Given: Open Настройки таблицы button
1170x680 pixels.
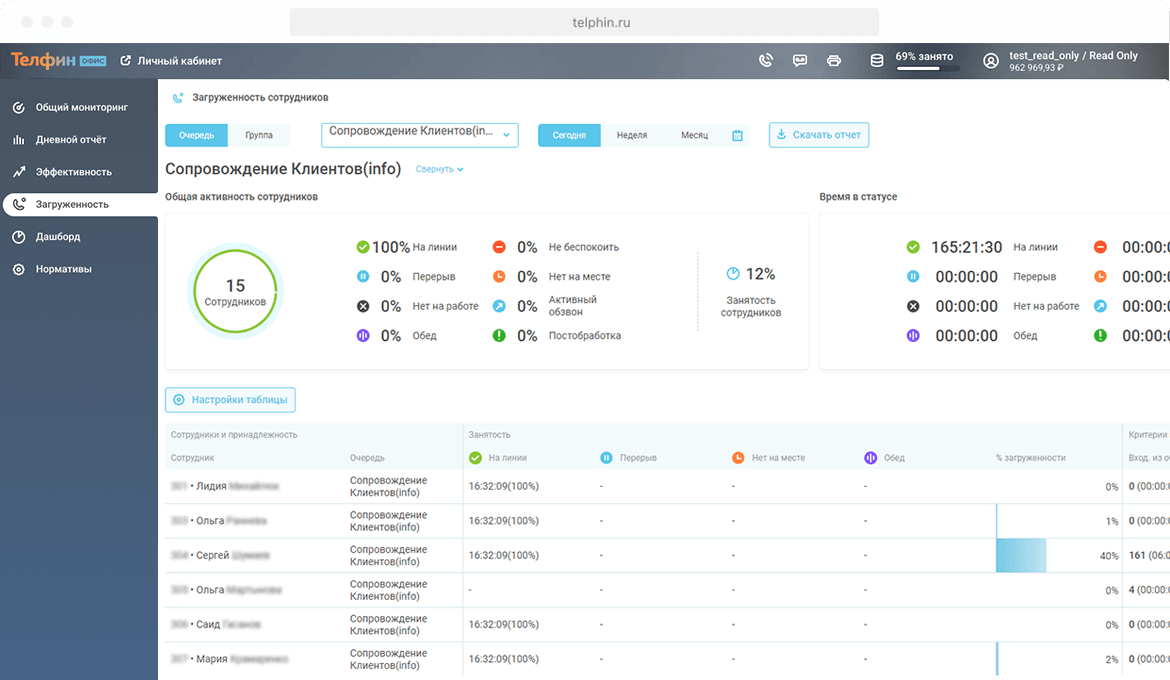Looking at the screenshot, I should pos(230,400).
